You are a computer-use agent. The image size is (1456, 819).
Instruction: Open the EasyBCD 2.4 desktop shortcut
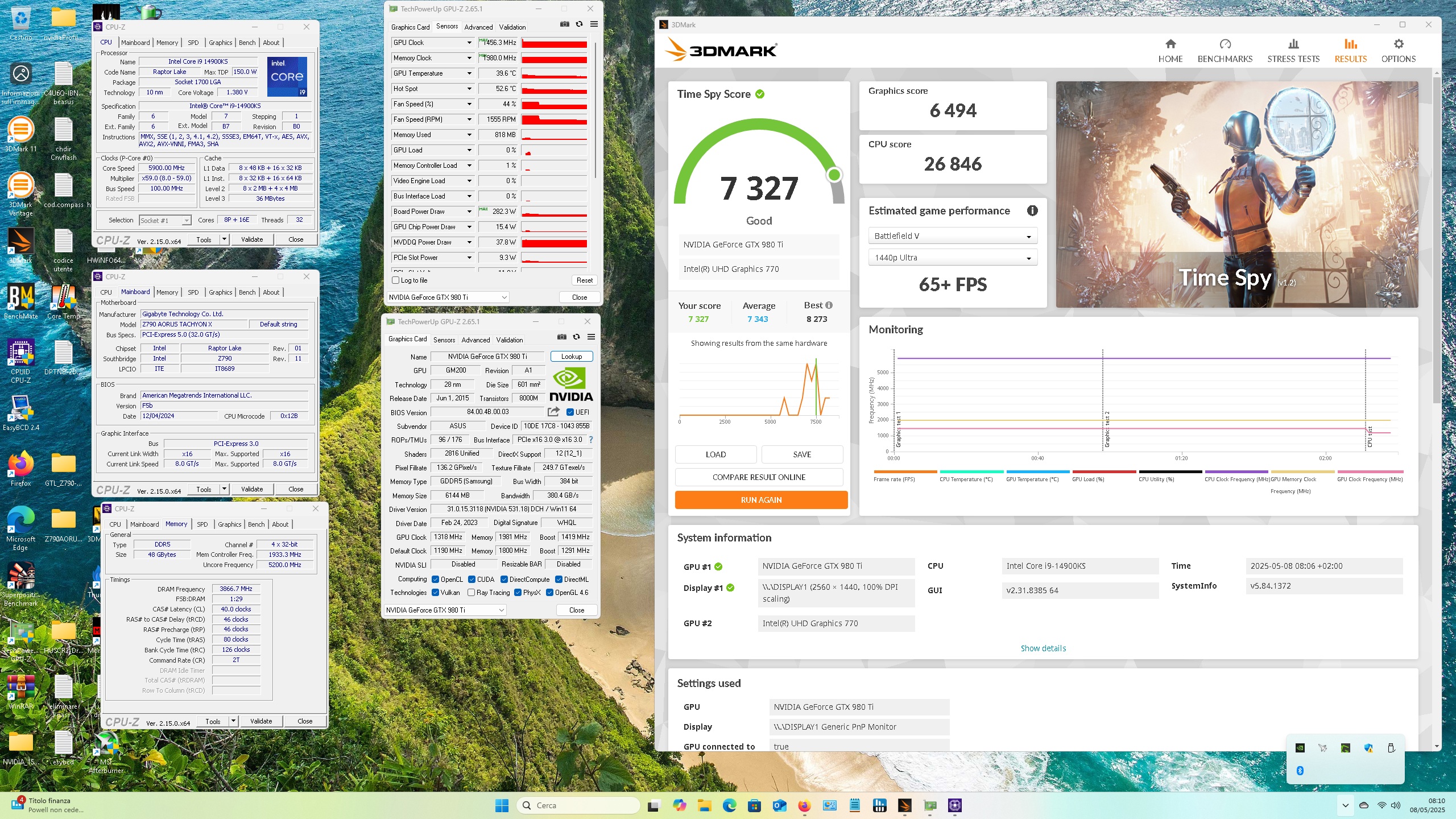click(21, 413)
